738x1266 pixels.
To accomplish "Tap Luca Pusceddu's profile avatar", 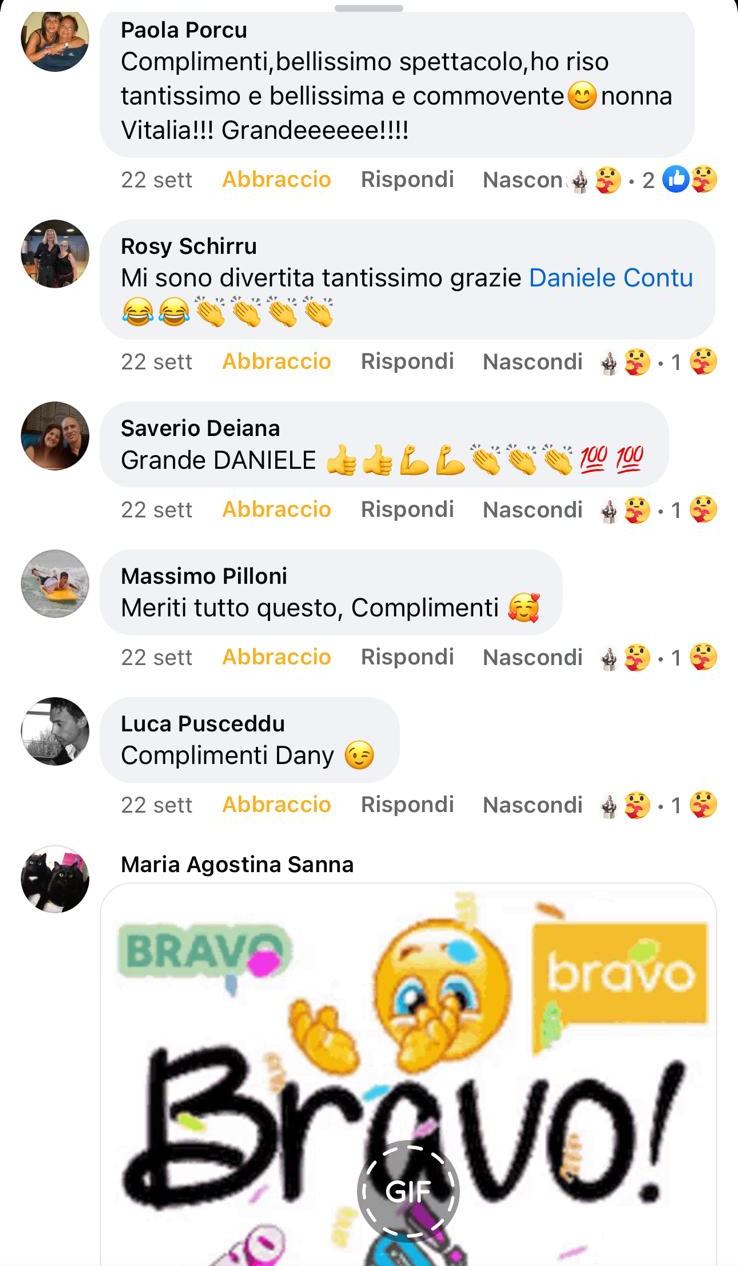I will [x=55, y=731].
